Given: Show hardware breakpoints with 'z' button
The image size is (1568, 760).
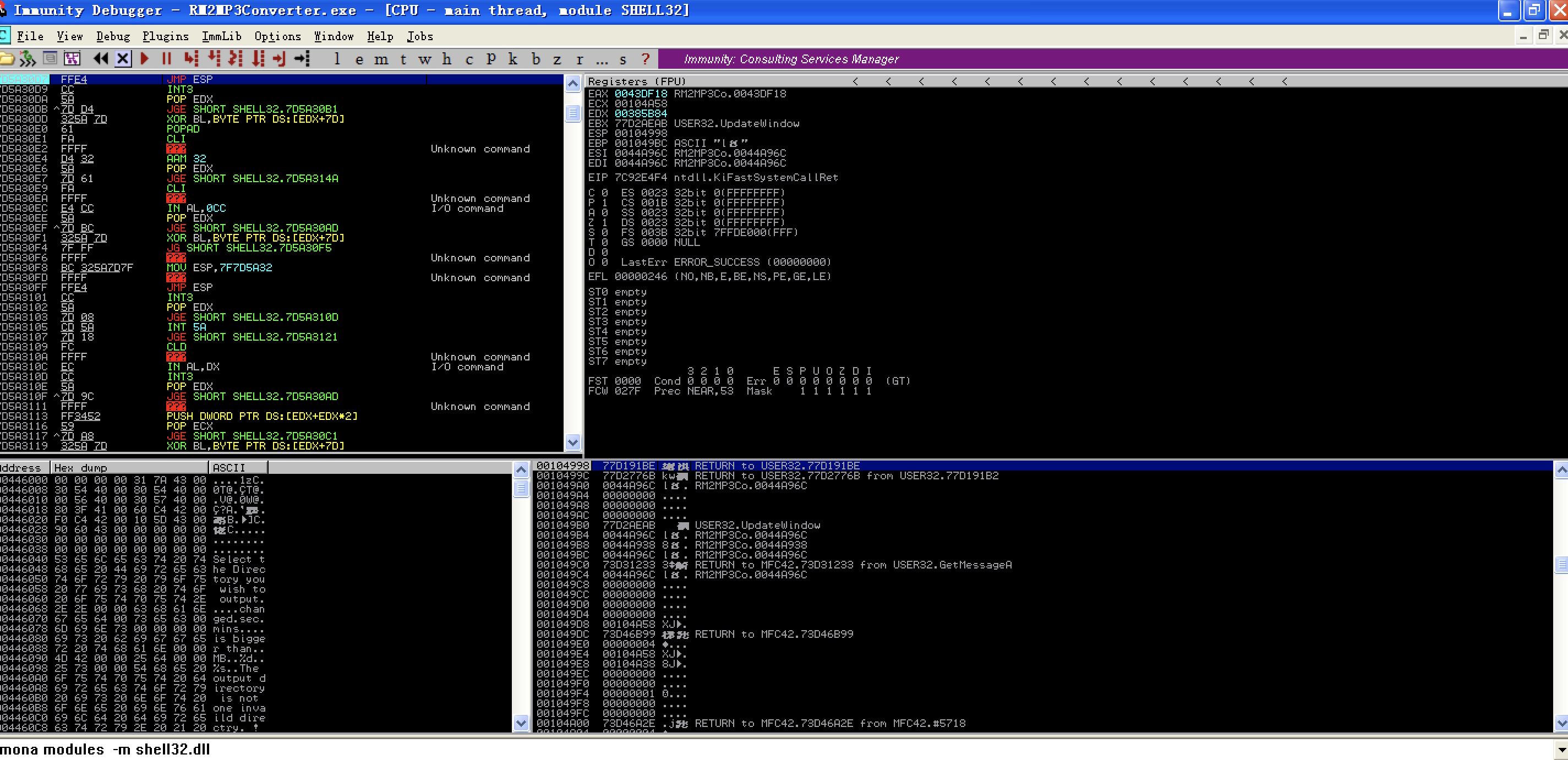Looking at the screenshot, I should pos(557,59).
